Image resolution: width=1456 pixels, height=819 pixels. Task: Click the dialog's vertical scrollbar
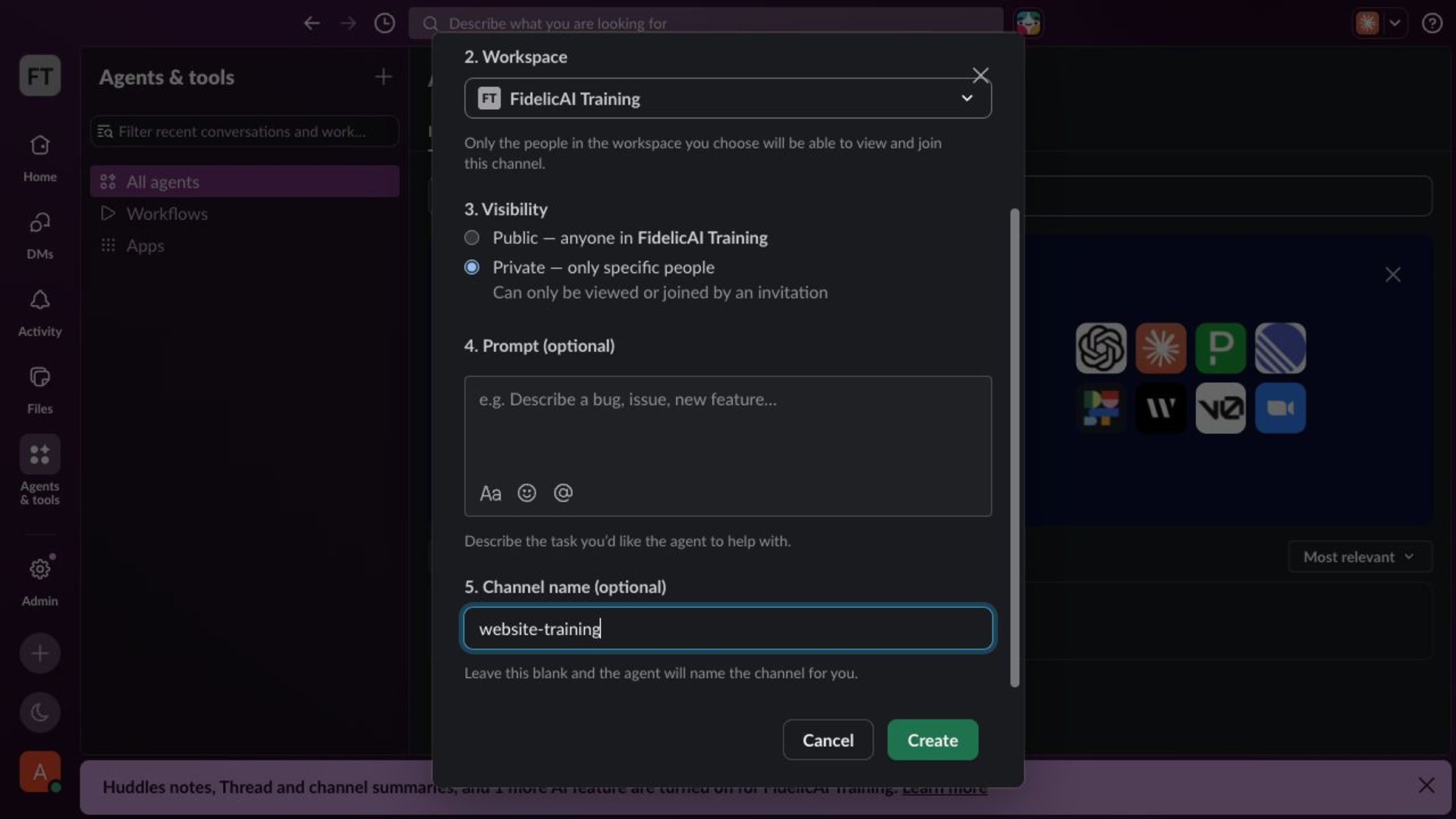point(1014,448)
